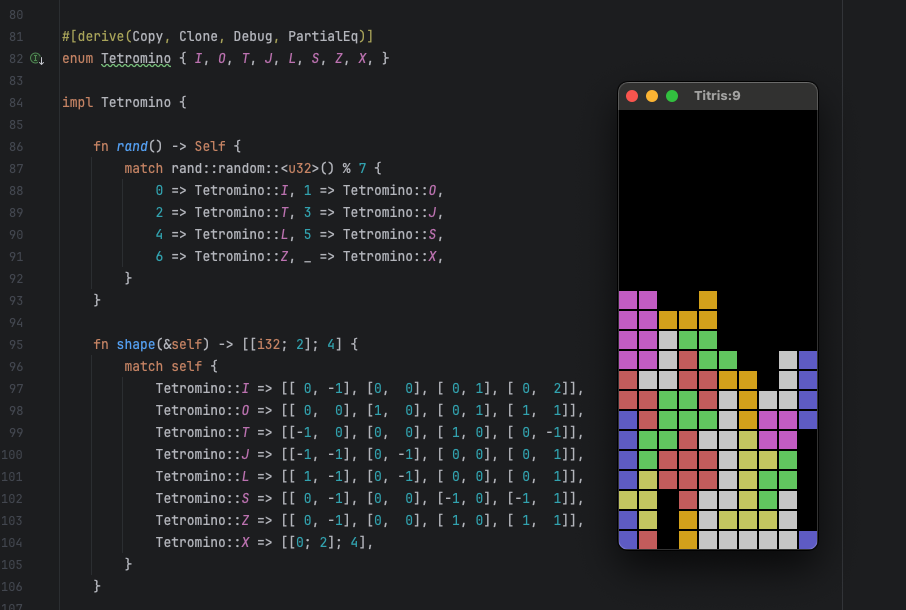Viewport: 906px width, 610px height.
Task: Click the topmost orange block in the stack
Action: pos(708,300)
